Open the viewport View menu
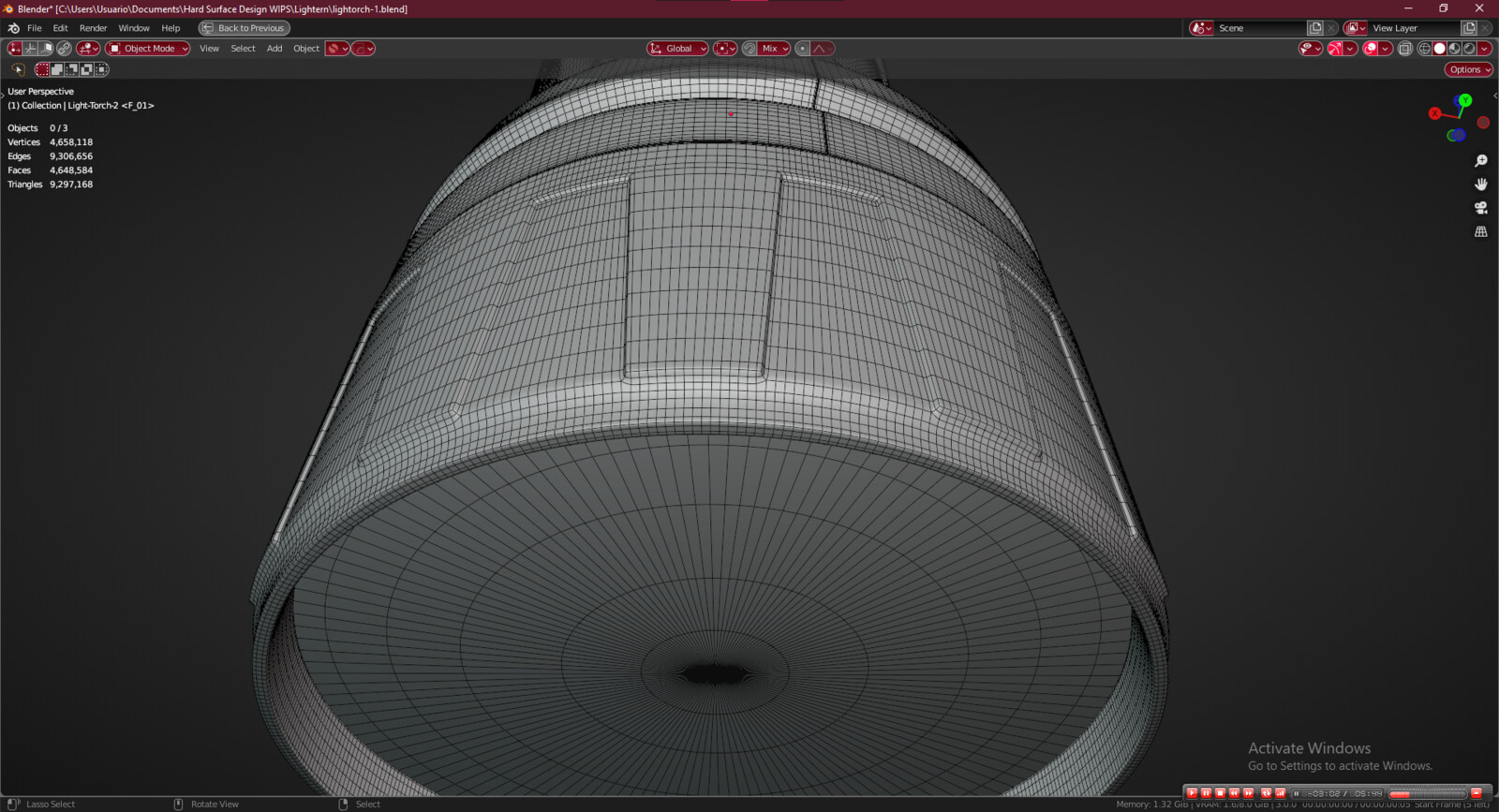 (x=209, y=48)
